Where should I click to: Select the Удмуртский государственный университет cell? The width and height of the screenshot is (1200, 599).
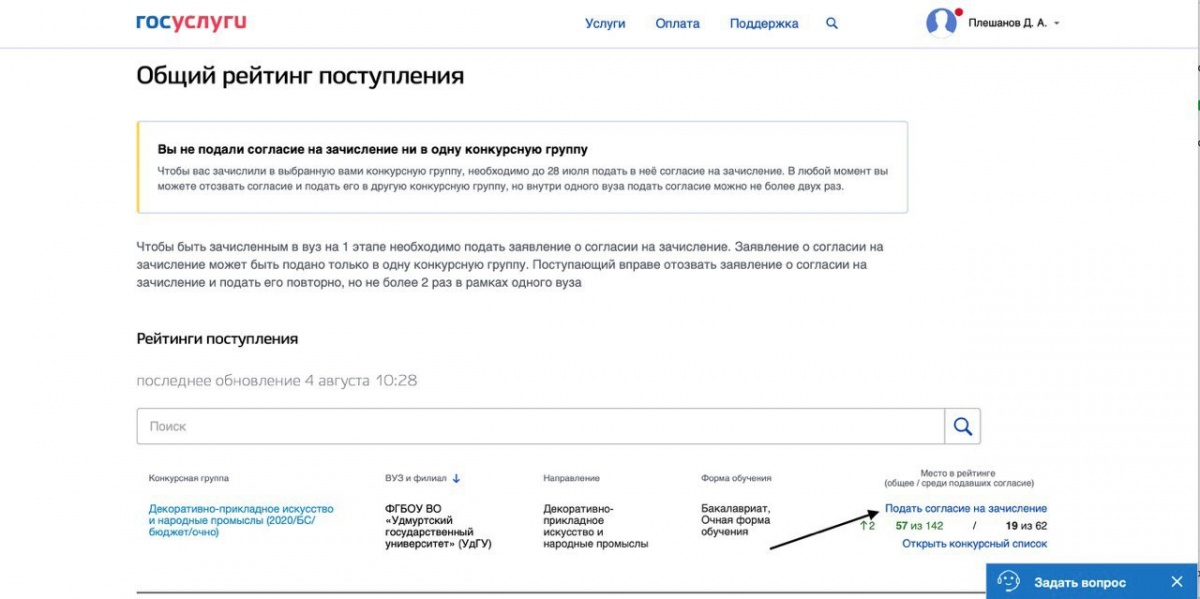tap(438, 526)
